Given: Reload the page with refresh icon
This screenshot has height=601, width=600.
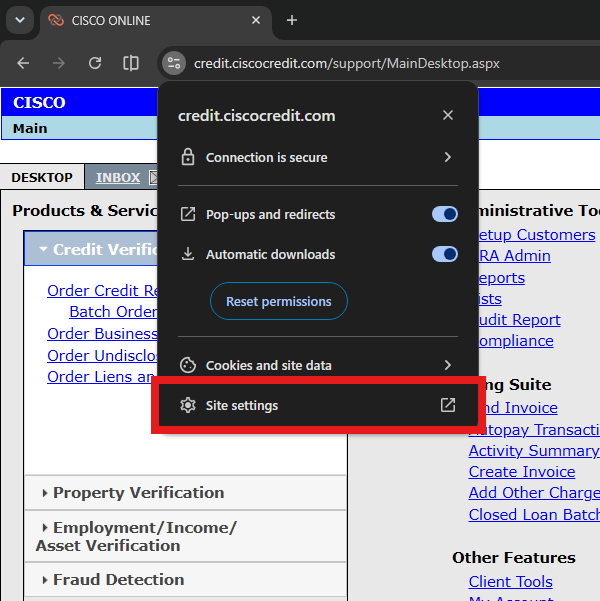Looking at the screenshot, I should pyautogui.click(x=95, y=63).
